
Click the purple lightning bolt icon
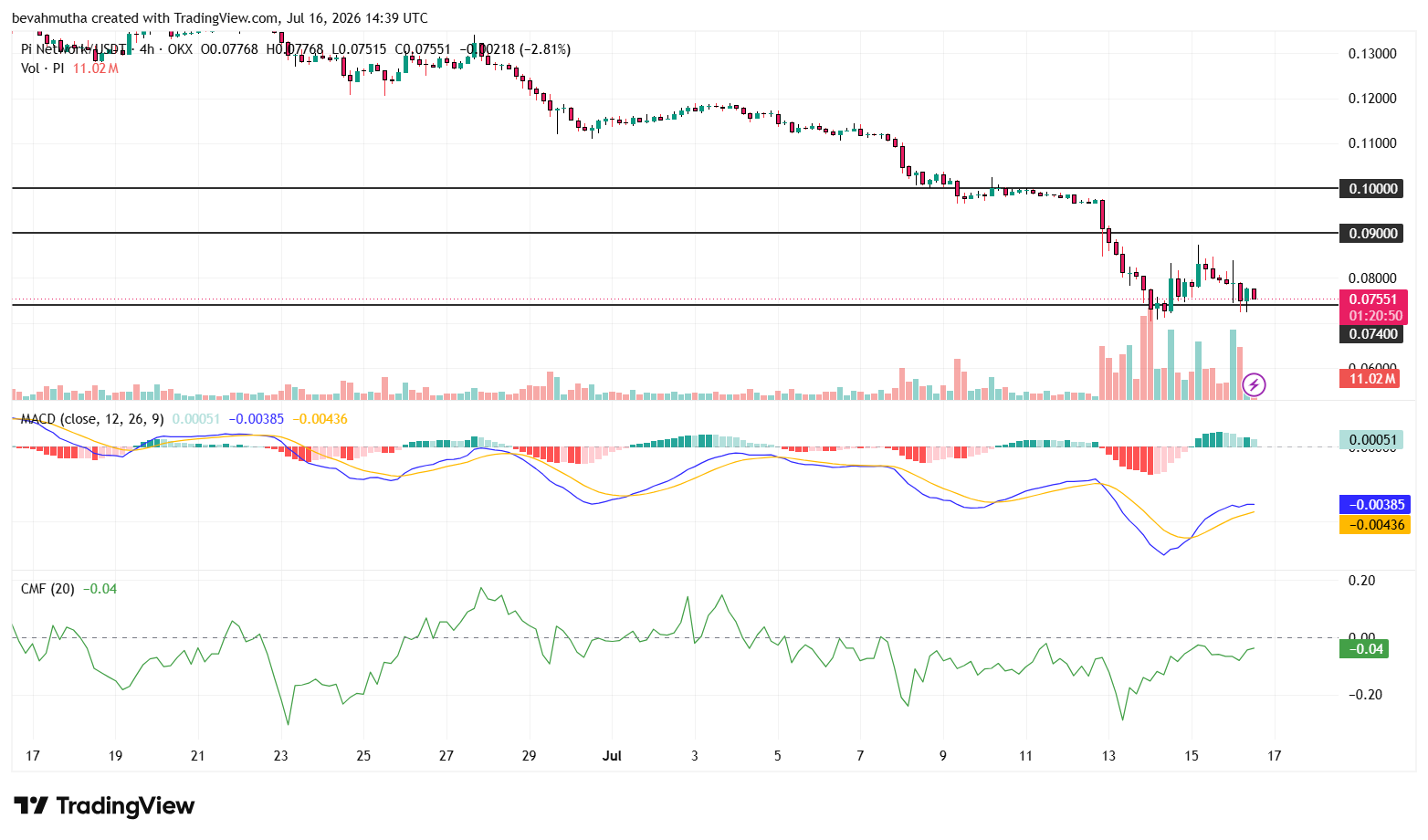[1255, 384]
